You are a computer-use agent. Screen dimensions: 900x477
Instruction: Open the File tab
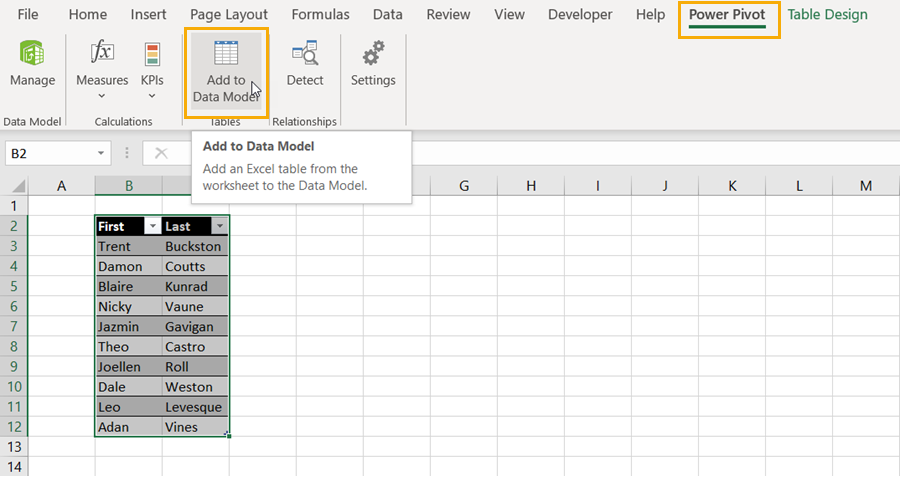tap(28, 14)
